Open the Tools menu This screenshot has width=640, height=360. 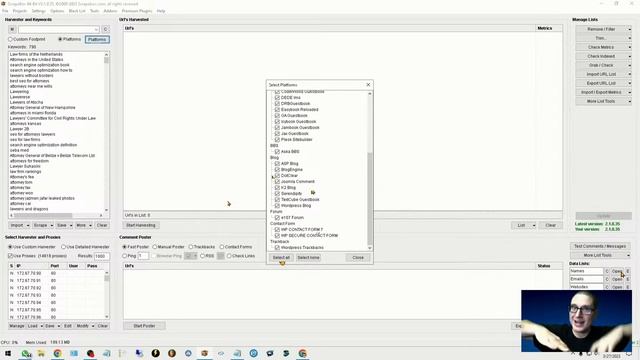click(x=94, y=11)
